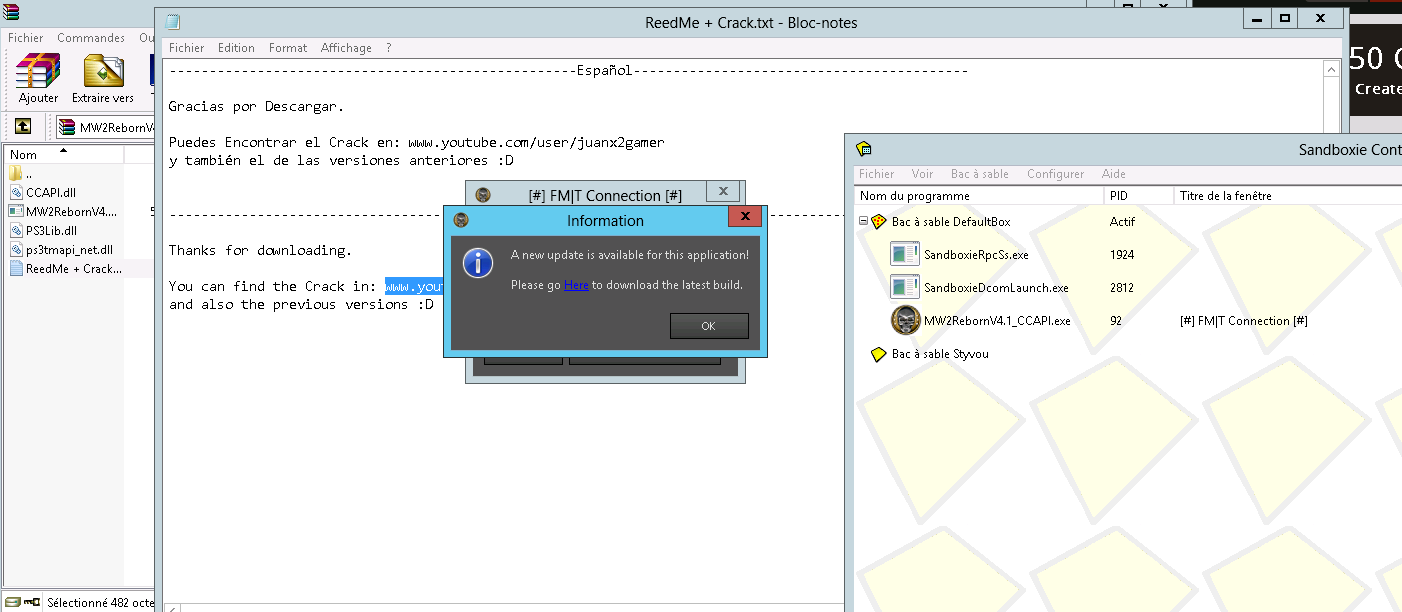The height and width of the screenshot is (612, 1402).
Task: Open the Affichage menu in Bloc-notes
Action: [x=346, y=48]
